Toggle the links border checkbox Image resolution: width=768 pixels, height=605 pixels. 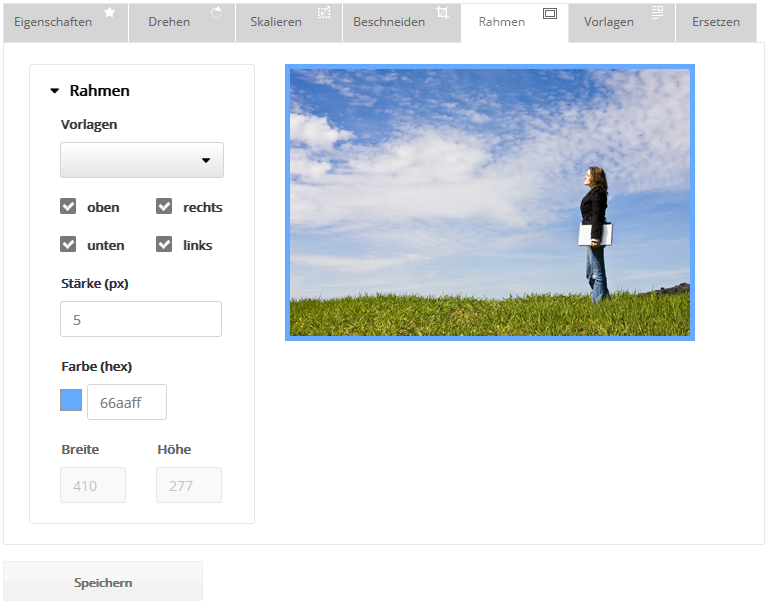pos(165,245)
